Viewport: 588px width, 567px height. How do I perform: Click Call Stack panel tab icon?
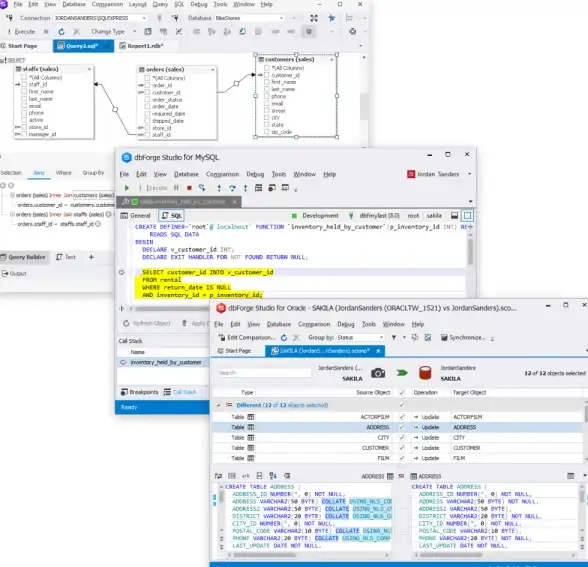167,392
